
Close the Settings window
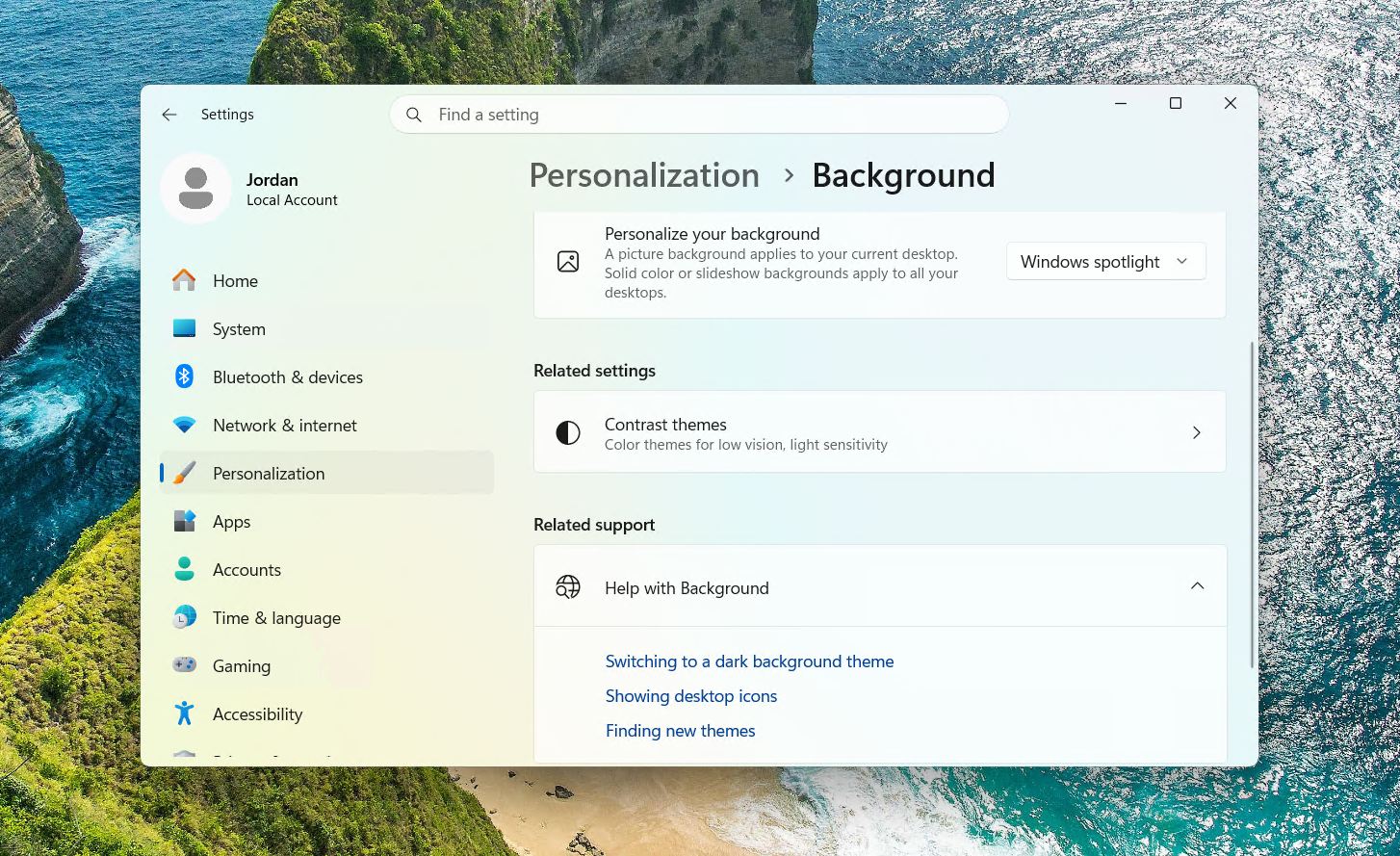point(1231,103)
